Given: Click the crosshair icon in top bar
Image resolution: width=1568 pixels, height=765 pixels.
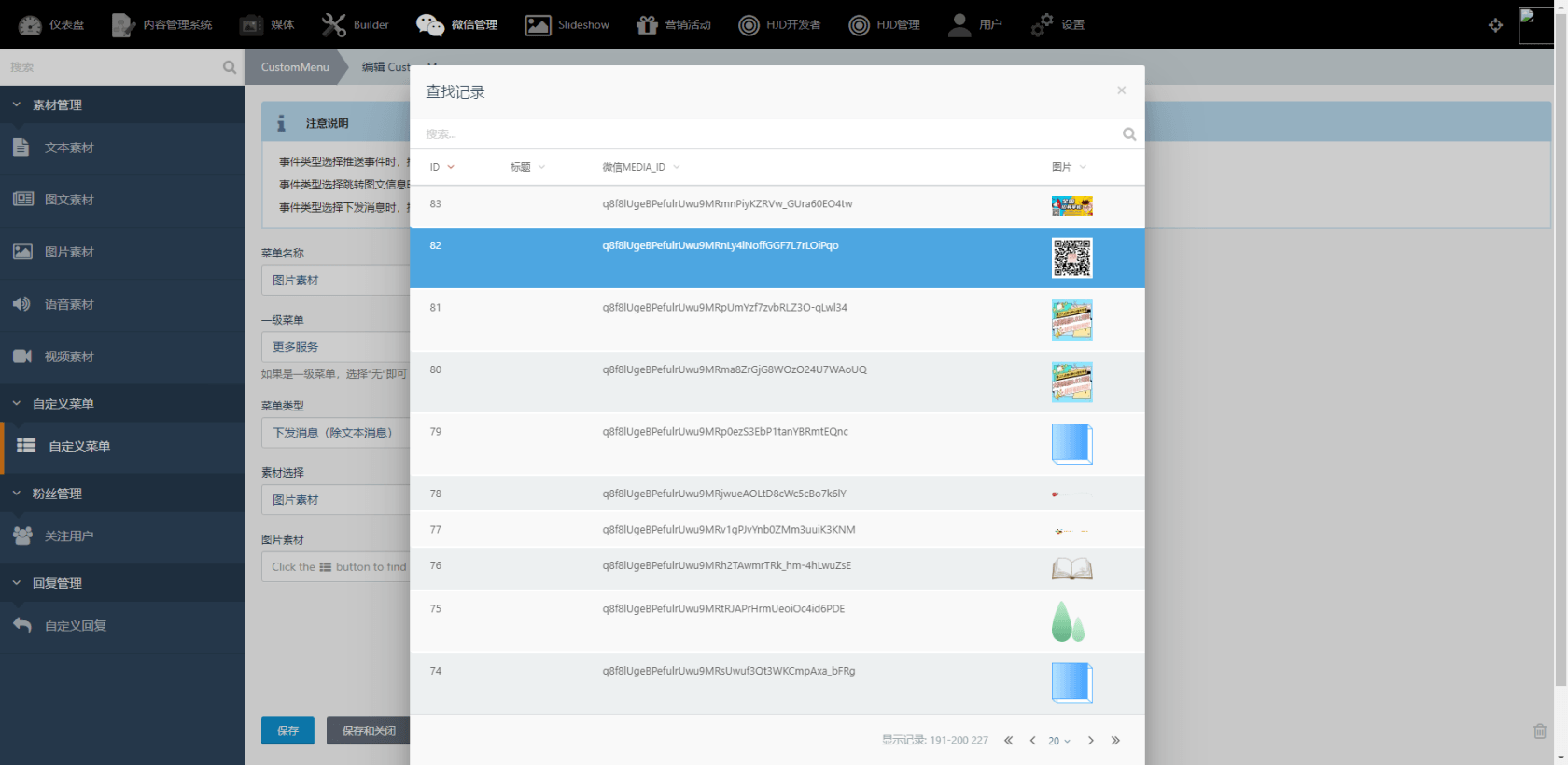Looking at the screenshot, I should (1495, 25).
